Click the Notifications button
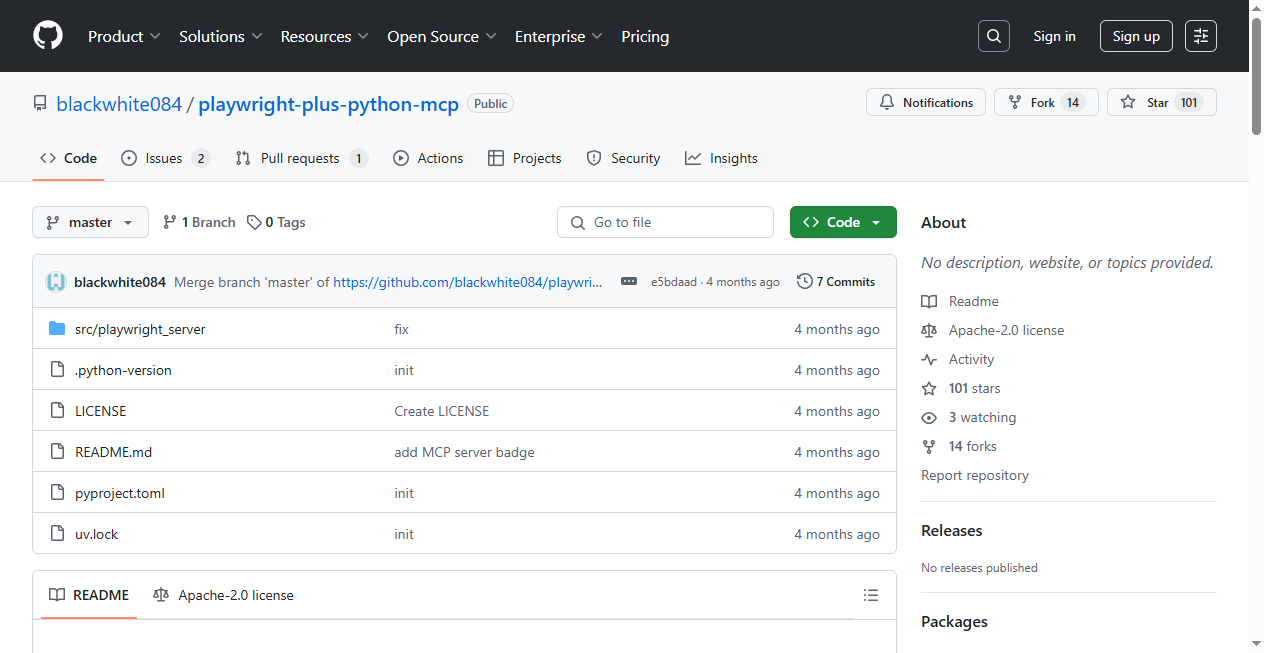Image resolution: width=1264 pixels, height=653 pixels. (926, 102)
